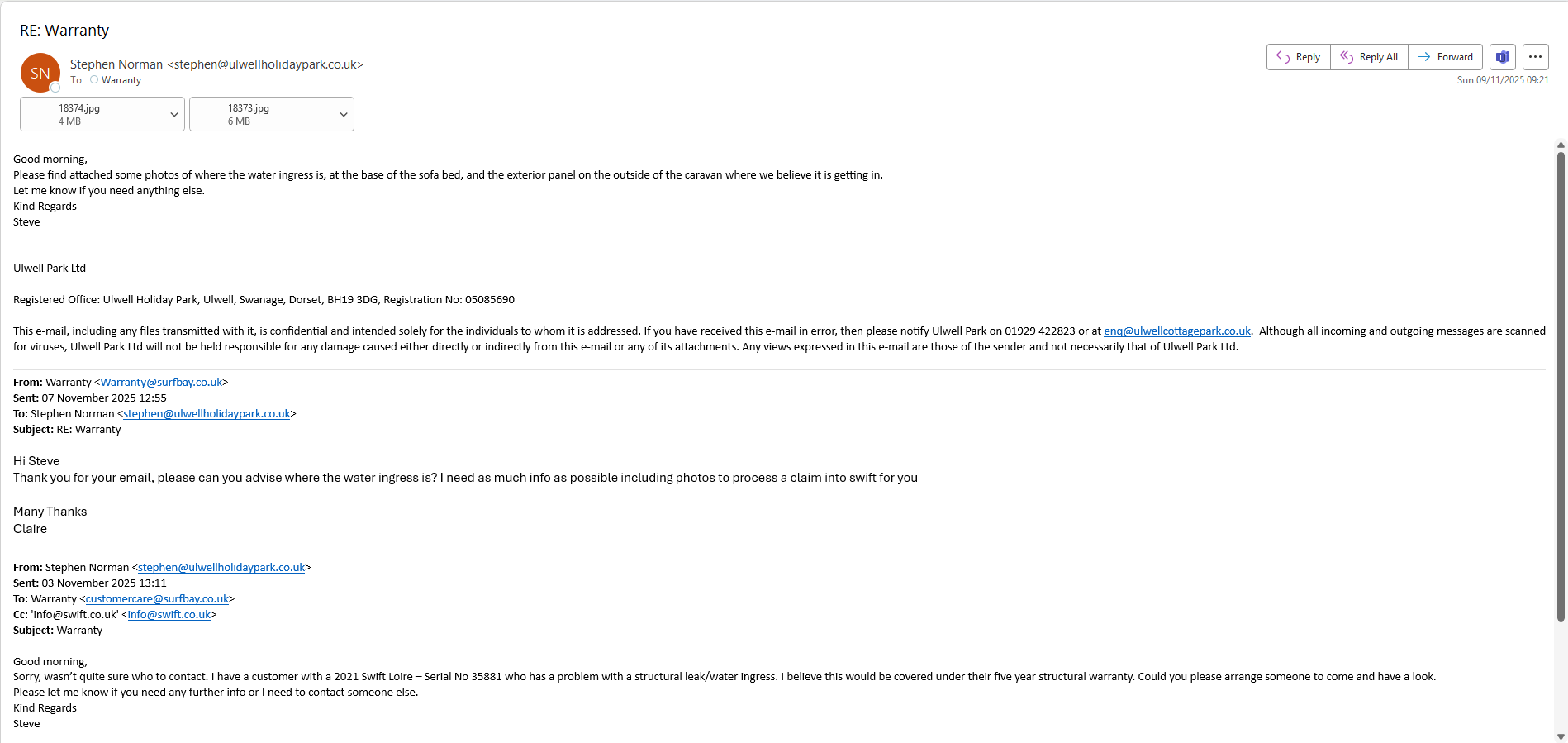This screenshot has height=743, width=1568.
Task: Click the scrollbar up arrow
Action: click(1561, 145)
